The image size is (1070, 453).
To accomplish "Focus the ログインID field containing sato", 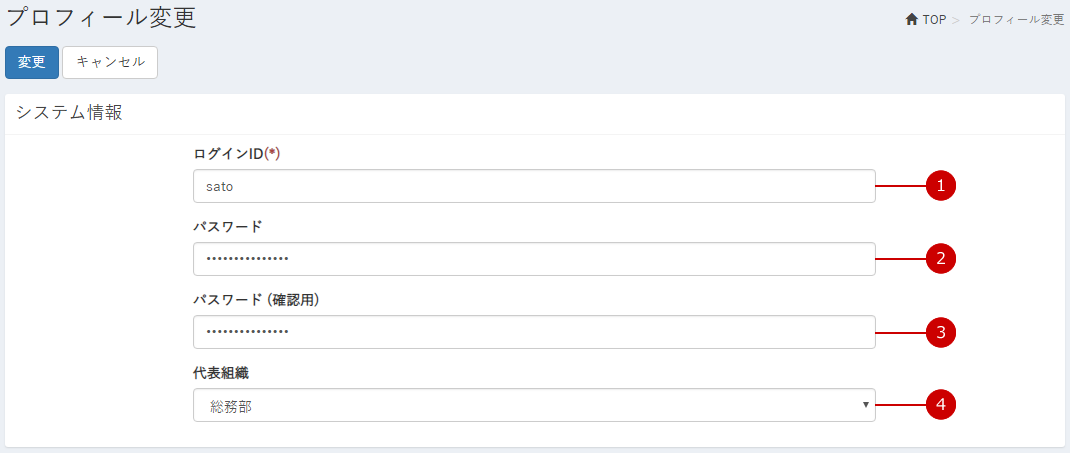I will [x=534, y=186].
